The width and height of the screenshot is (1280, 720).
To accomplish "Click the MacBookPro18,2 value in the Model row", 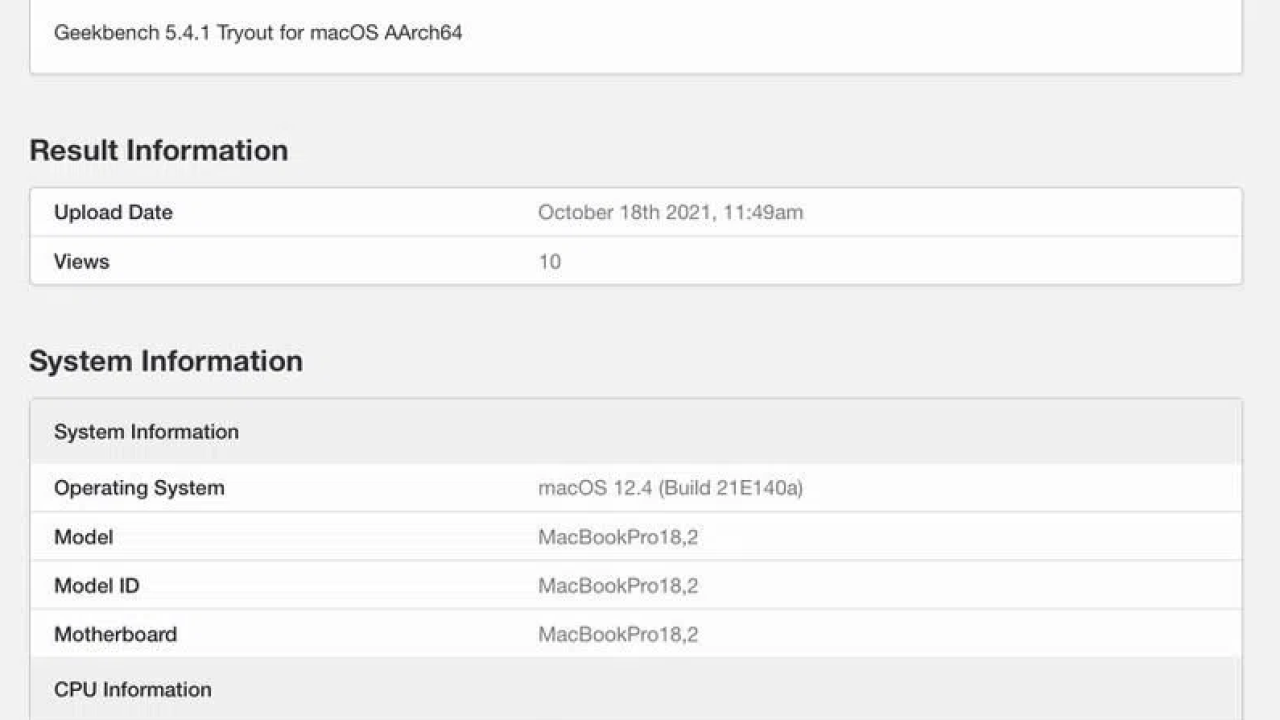I will (617, 537).
